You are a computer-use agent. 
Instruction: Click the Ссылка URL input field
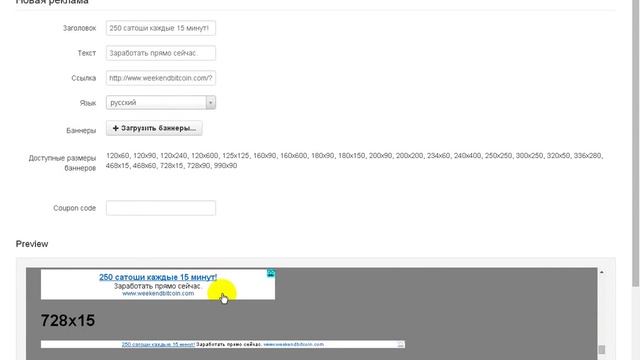161,78
